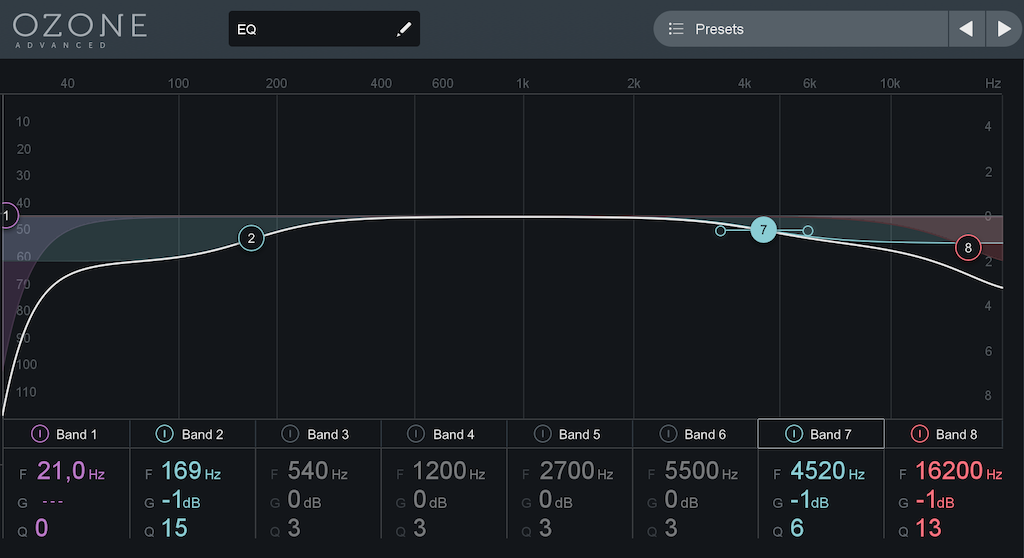Click the right Q handle of node 7
The image size is (1024, 558).
pyautogui.click(x=808, y=231)
